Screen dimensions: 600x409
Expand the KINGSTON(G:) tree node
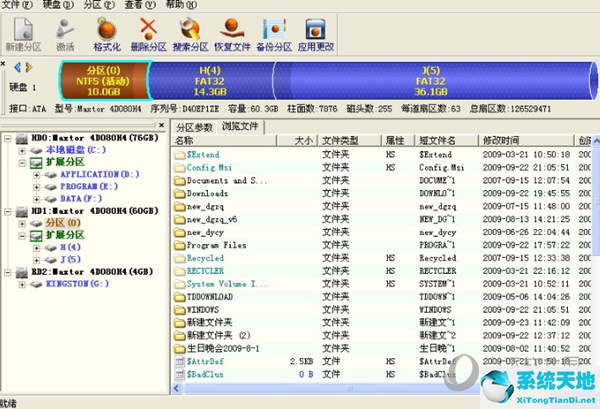pos(22,284)
